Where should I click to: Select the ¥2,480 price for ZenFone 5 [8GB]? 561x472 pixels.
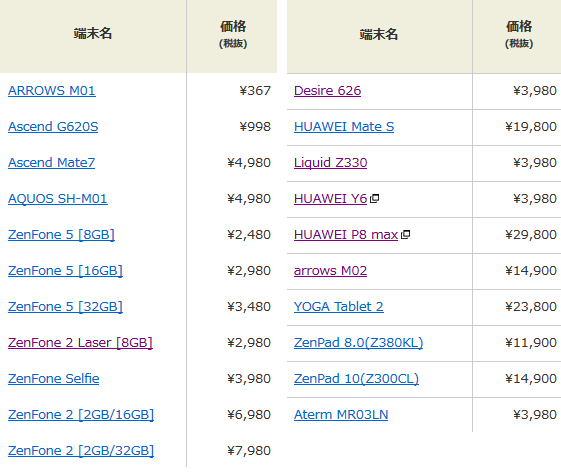pos(249,235)
